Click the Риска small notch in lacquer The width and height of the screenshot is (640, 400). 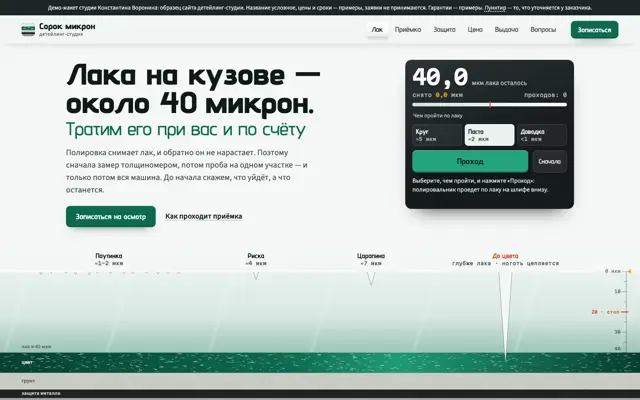click(x=256, y=276)
